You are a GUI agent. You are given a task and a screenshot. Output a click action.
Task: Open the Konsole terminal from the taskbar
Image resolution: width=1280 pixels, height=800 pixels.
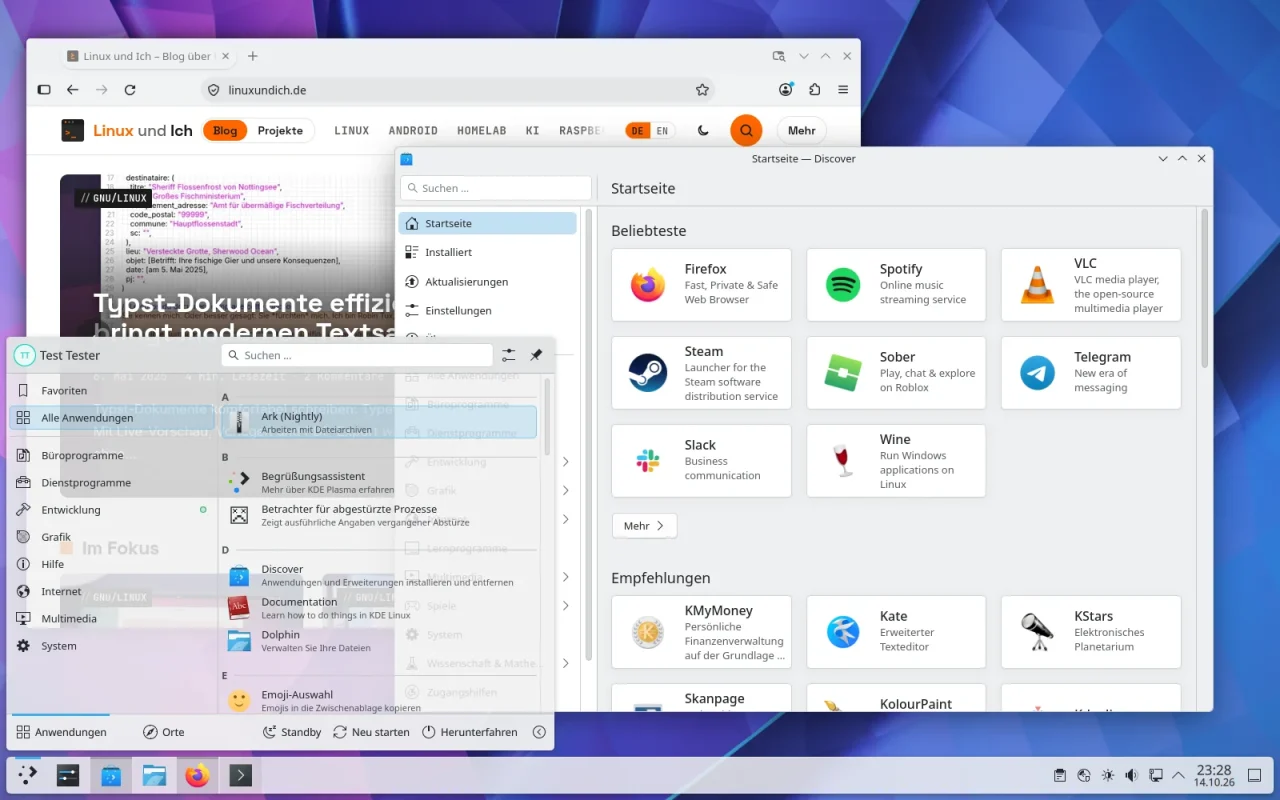240,775
